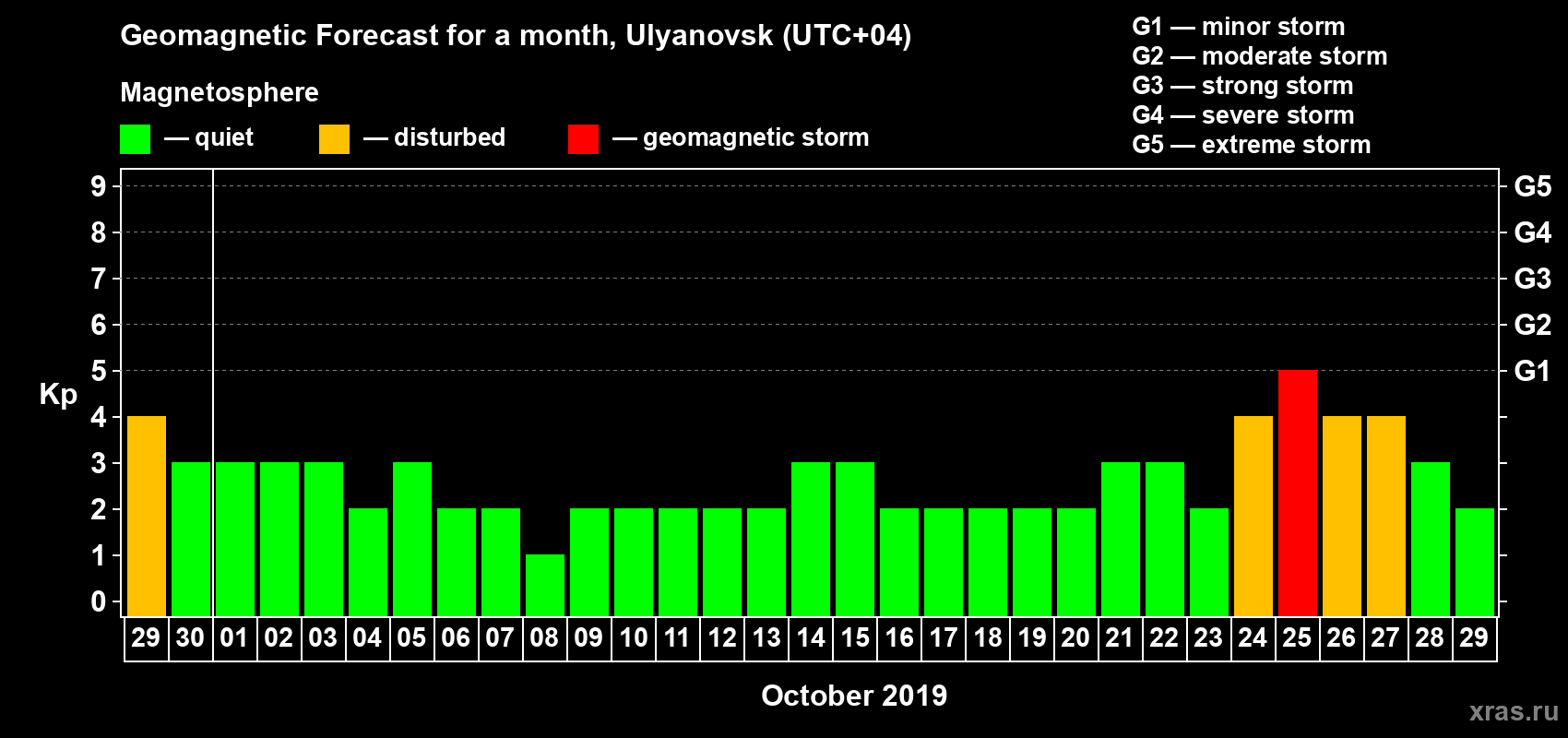The width and height of the screenshot is (1568, 738).
Task: Click date label 25 on the axis
Action: (x=1297, y=637)
